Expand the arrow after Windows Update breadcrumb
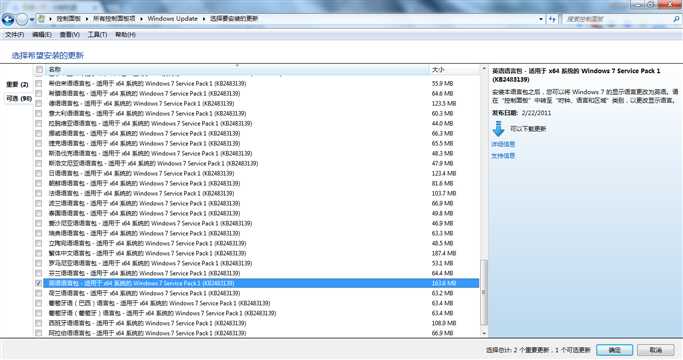The width and height of the screenshot is (683, 360). coord(203,19)
